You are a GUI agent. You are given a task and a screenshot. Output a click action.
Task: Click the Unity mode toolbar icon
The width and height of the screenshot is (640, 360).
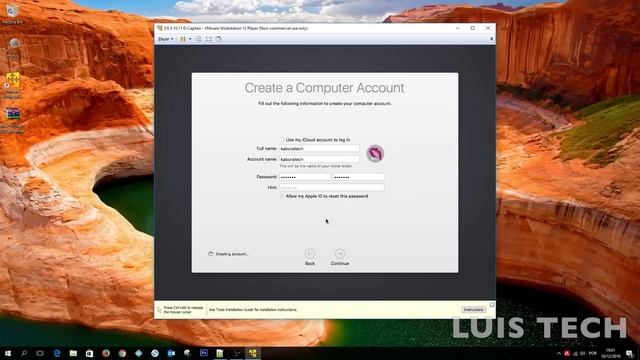[x=219, y=39]
